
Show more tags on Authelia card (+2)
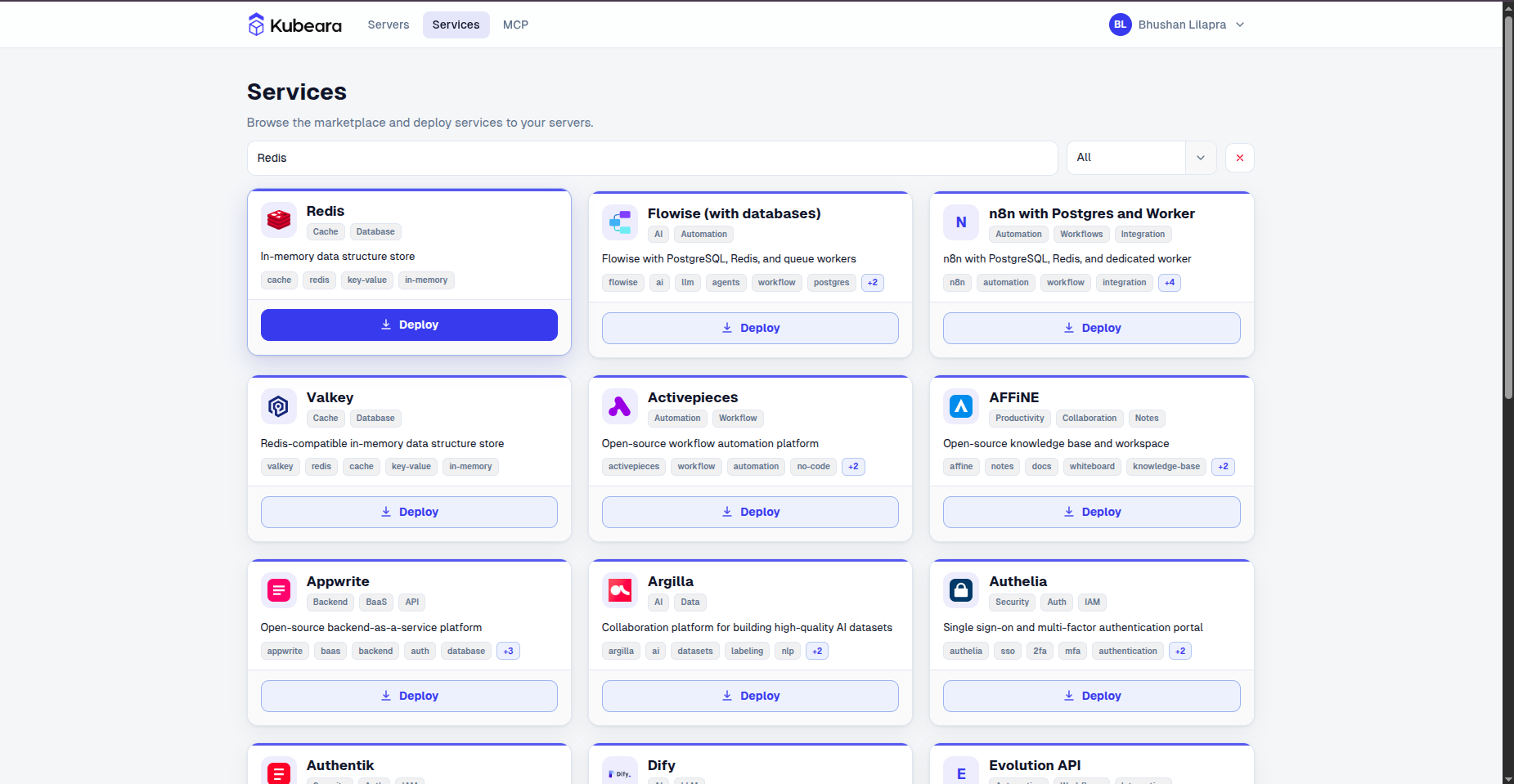pos(1180,652)
